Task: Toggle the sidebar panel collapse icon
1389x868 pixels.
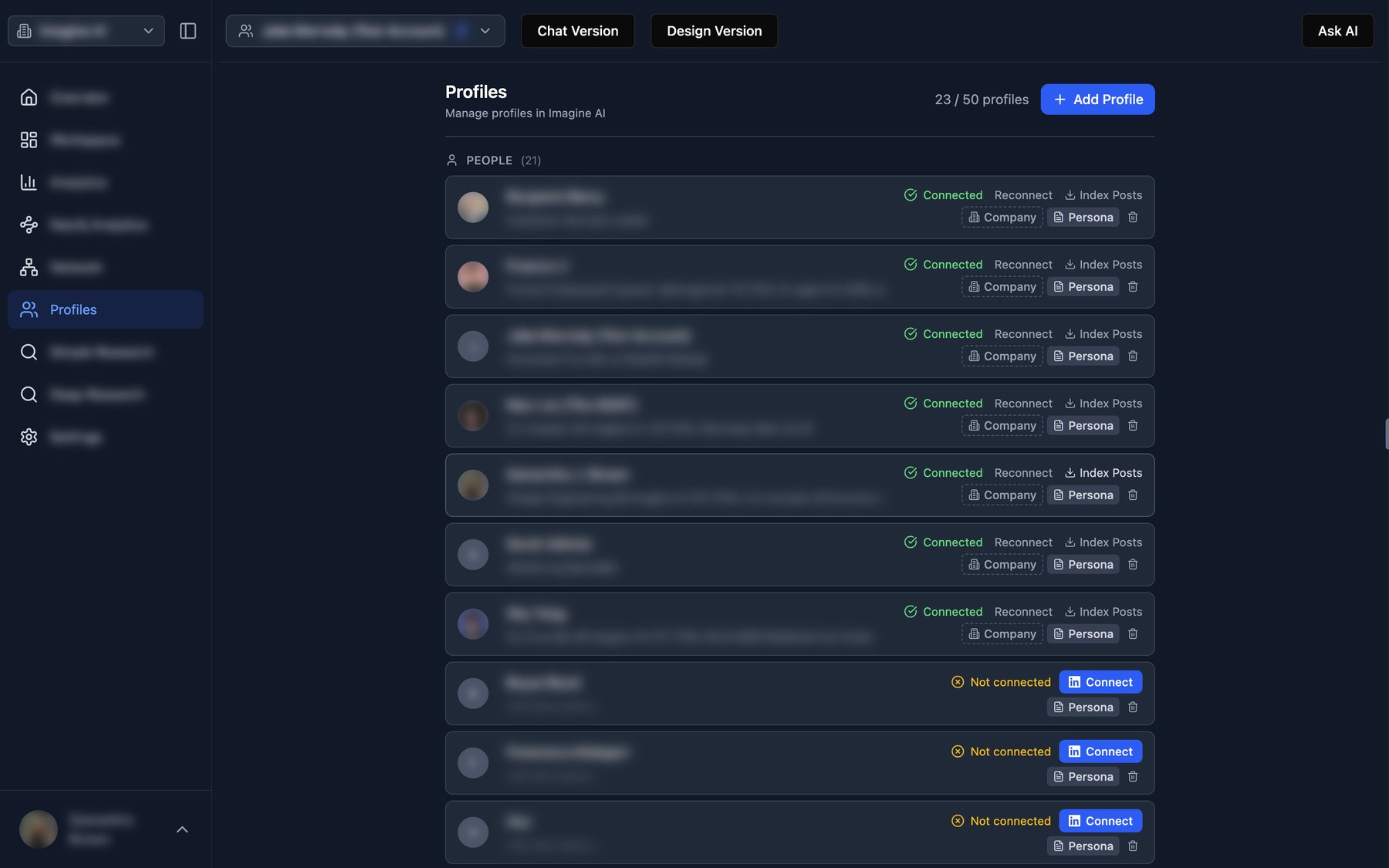Action: click(188, 31)
